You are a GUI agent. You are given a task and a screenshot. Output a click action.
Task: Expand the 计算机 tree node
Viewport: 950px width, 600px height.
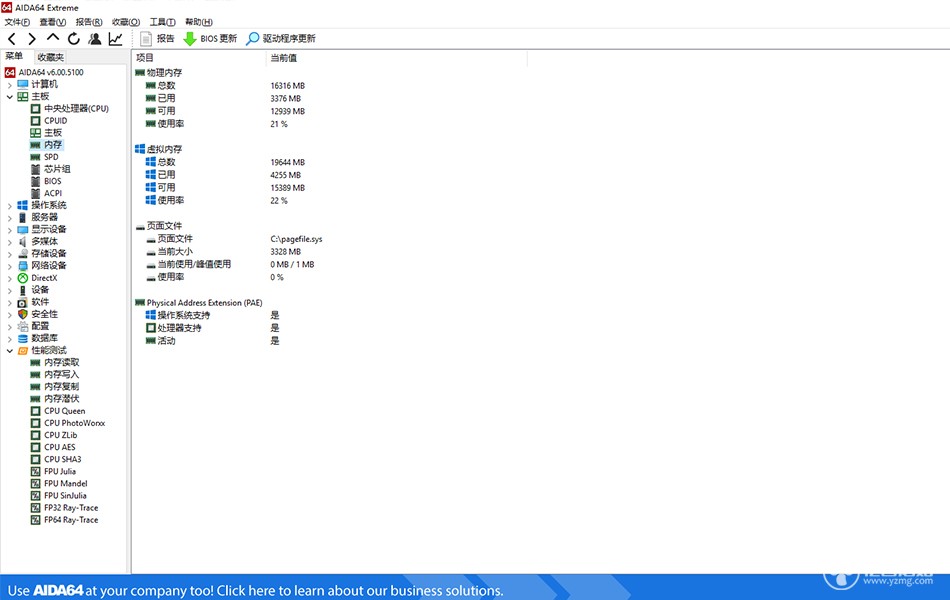[x=9, y=85]
